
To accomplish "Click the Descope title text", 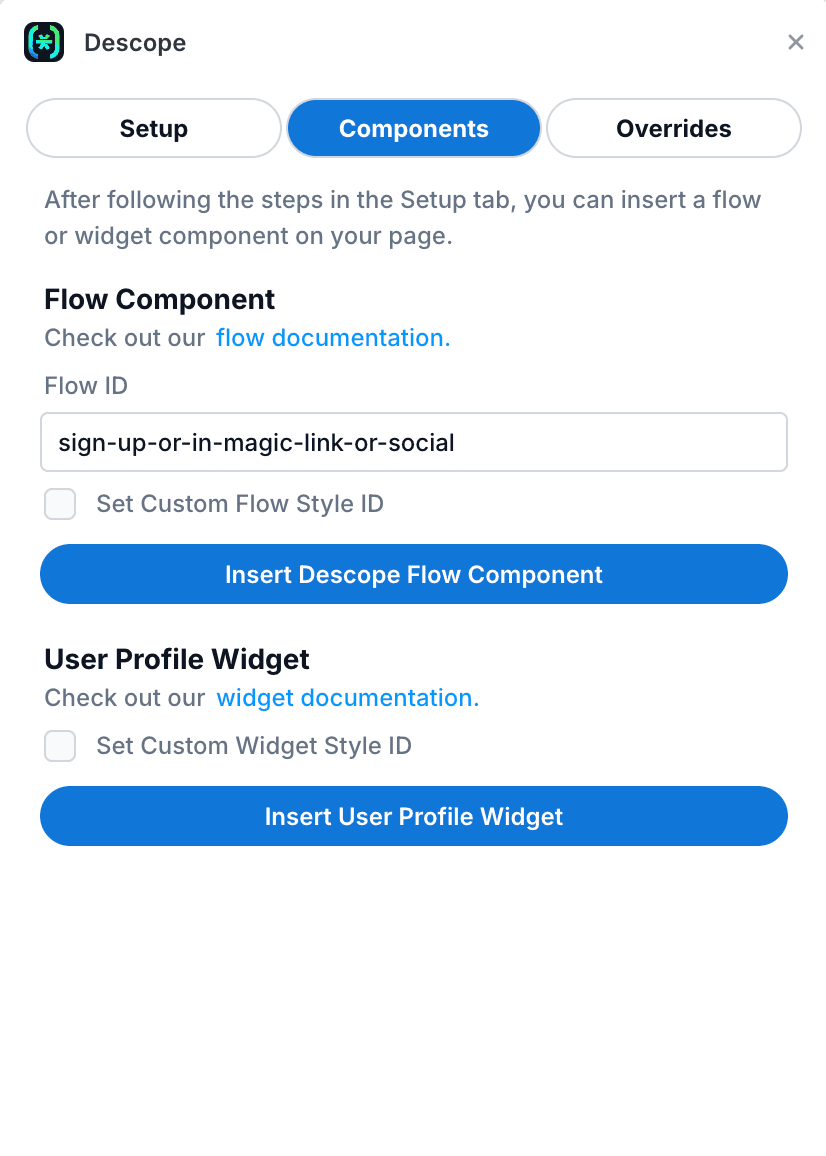I will tap(134, 43).
